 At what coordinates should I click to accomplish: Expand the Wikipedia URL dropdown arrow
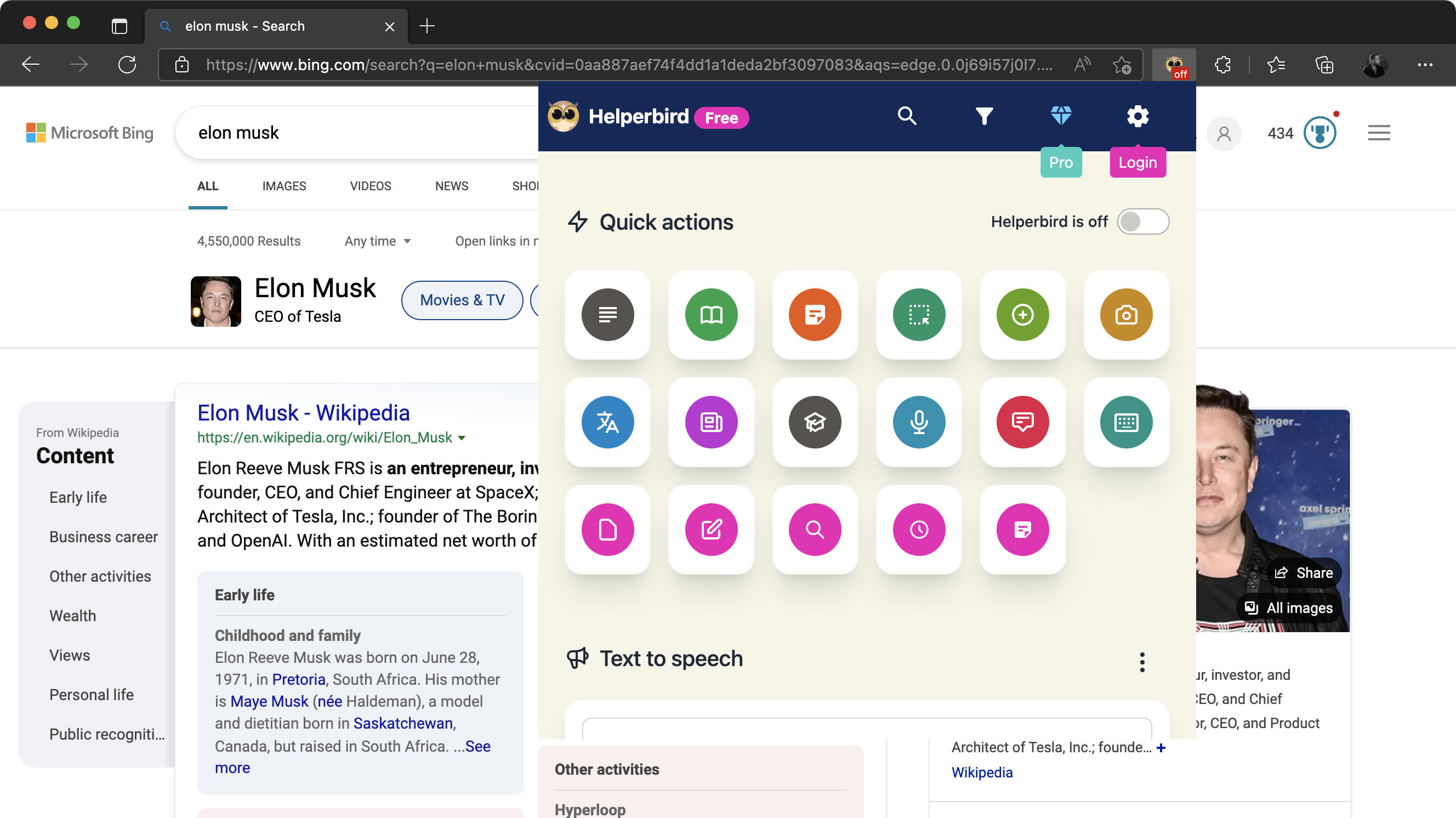tap(462, 438)
